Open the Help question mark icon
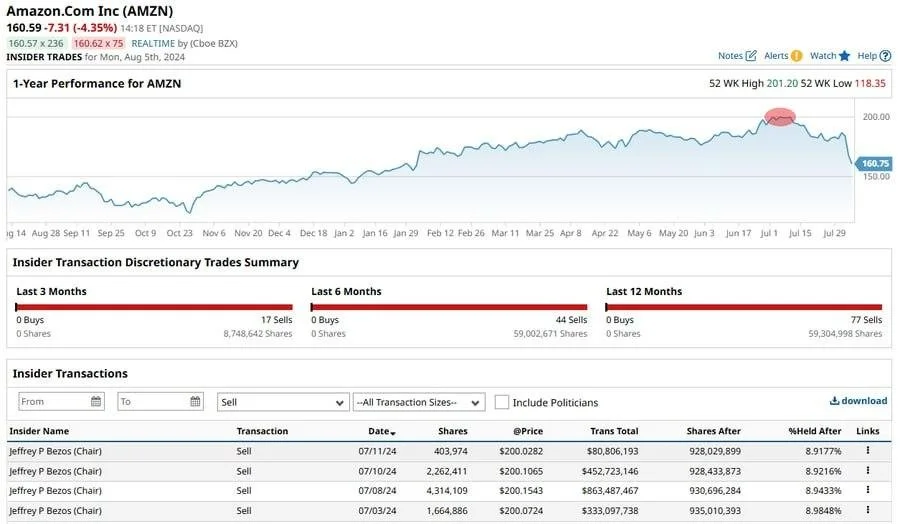Image resolution: width=900 pixels, height=524 pixels. (885, 56)
